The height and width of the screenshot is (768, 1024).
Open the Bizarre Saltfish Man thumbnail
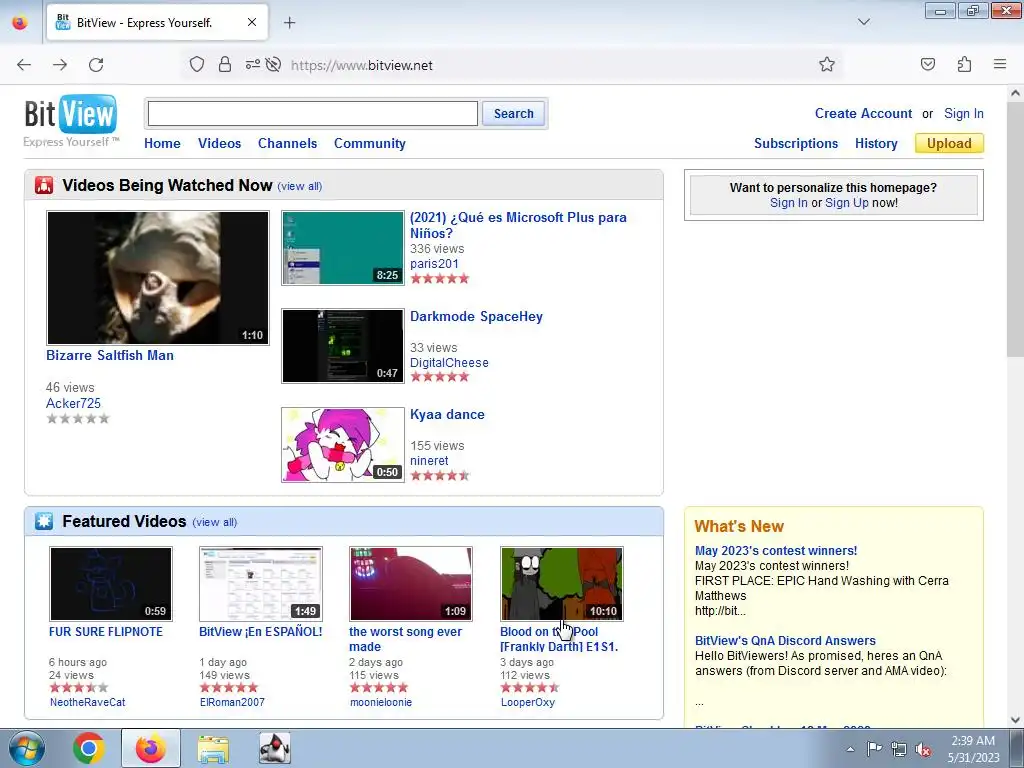(x=157, y=278)
